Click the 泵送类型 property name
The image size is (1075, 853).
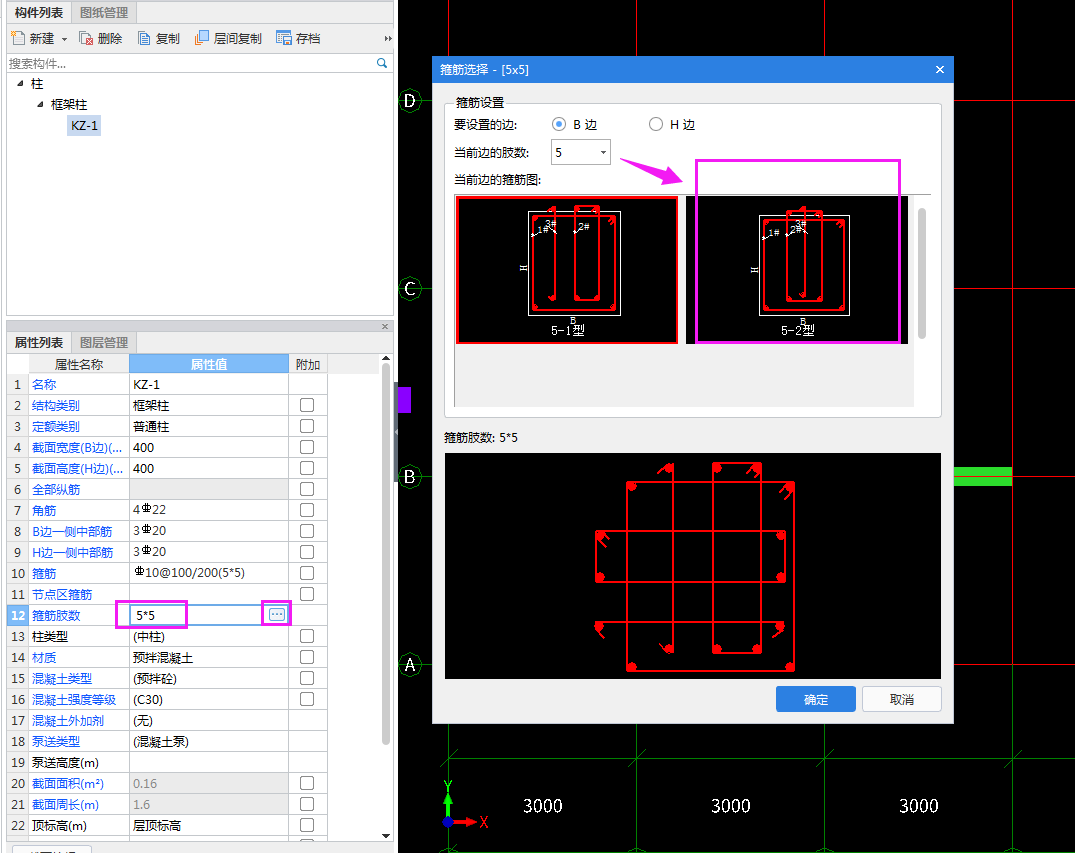[x=56, y=741]
